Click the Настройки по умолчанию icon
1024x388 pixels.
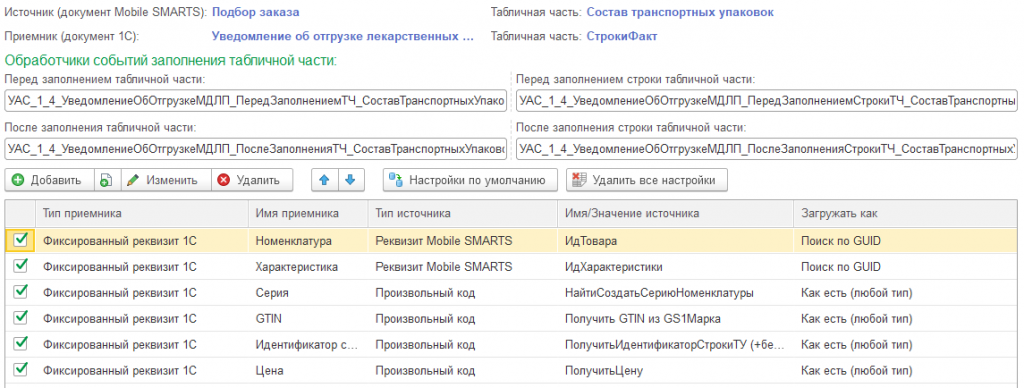(x=396, y=180)
